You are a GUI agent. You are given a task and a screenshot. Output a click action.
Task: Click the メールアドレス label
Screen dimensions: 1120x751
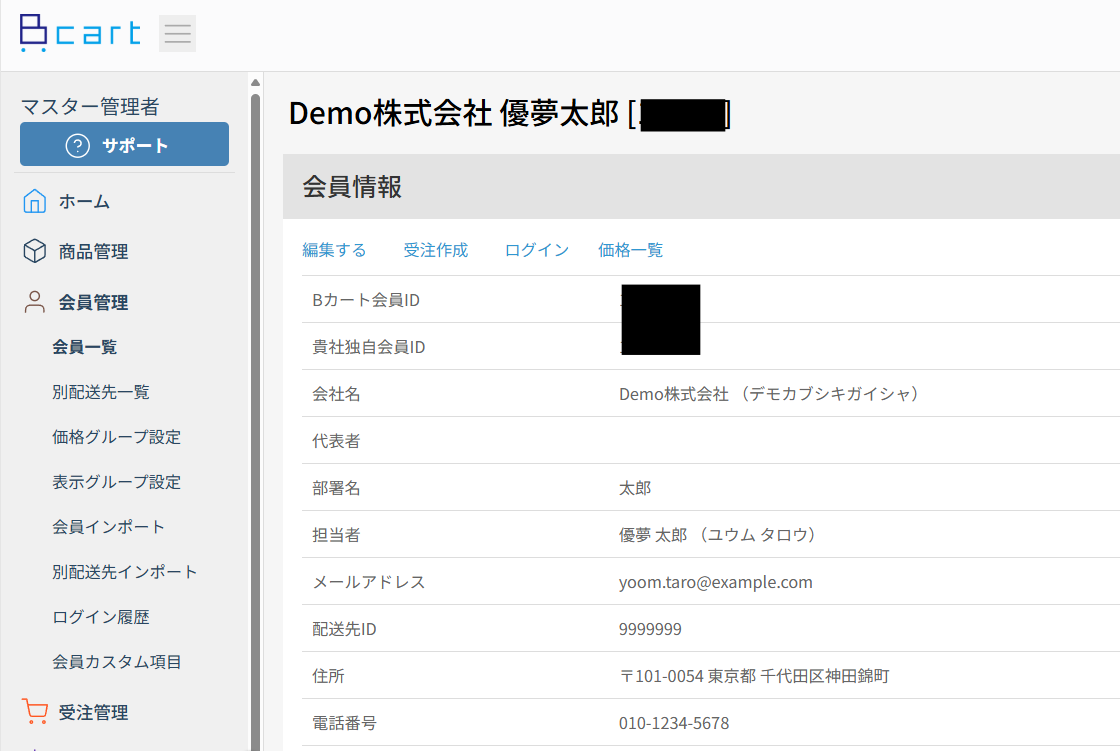[x=369, y=582]
